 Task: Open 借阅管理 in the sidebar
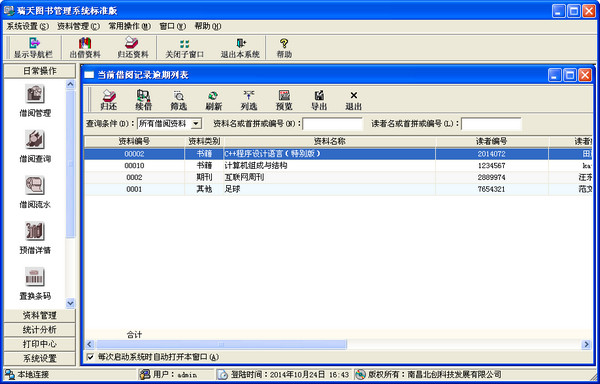tap(35, 101)
